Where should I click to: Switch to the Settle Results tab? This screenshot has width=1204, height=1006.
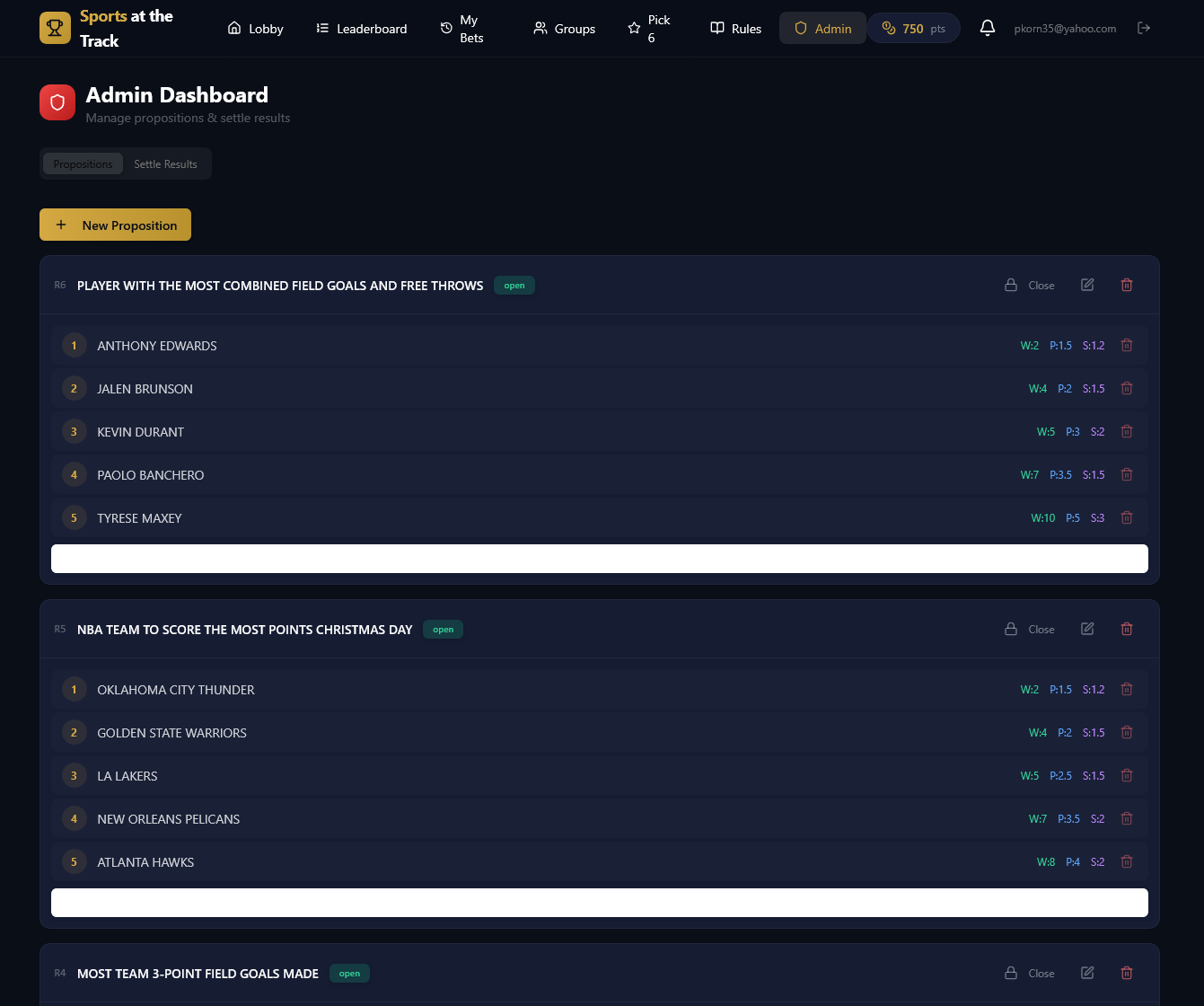(x=165, y=164)
